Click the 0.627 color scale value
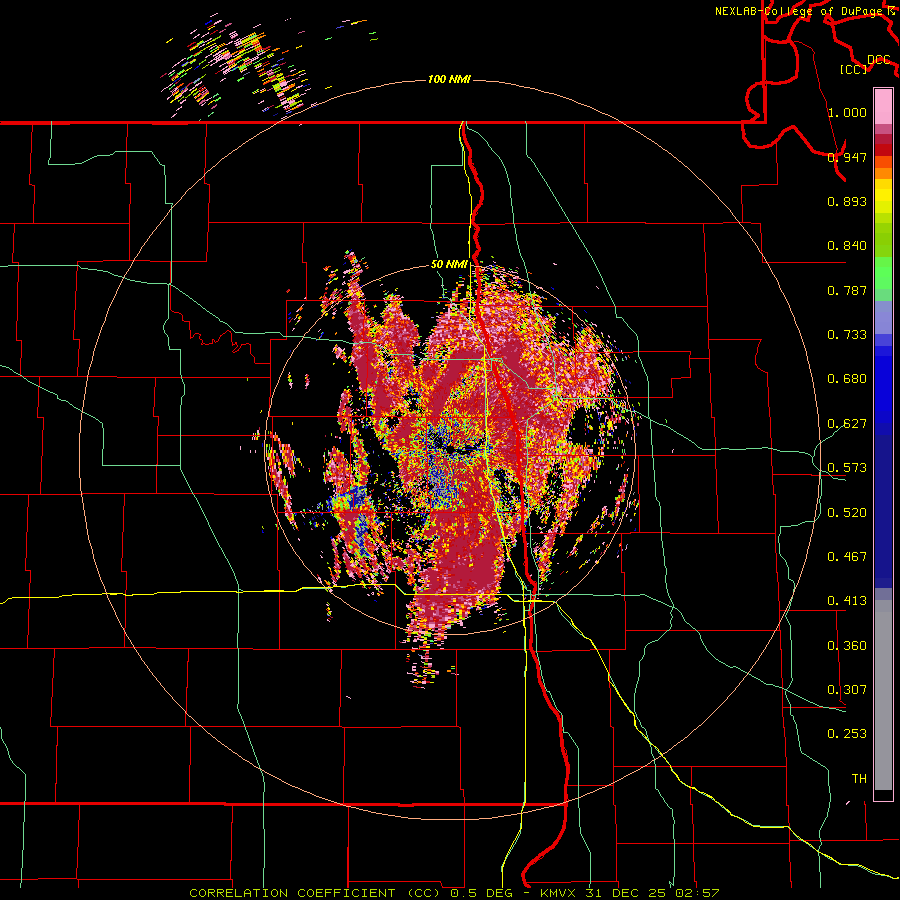 click(x=847, y=424)
